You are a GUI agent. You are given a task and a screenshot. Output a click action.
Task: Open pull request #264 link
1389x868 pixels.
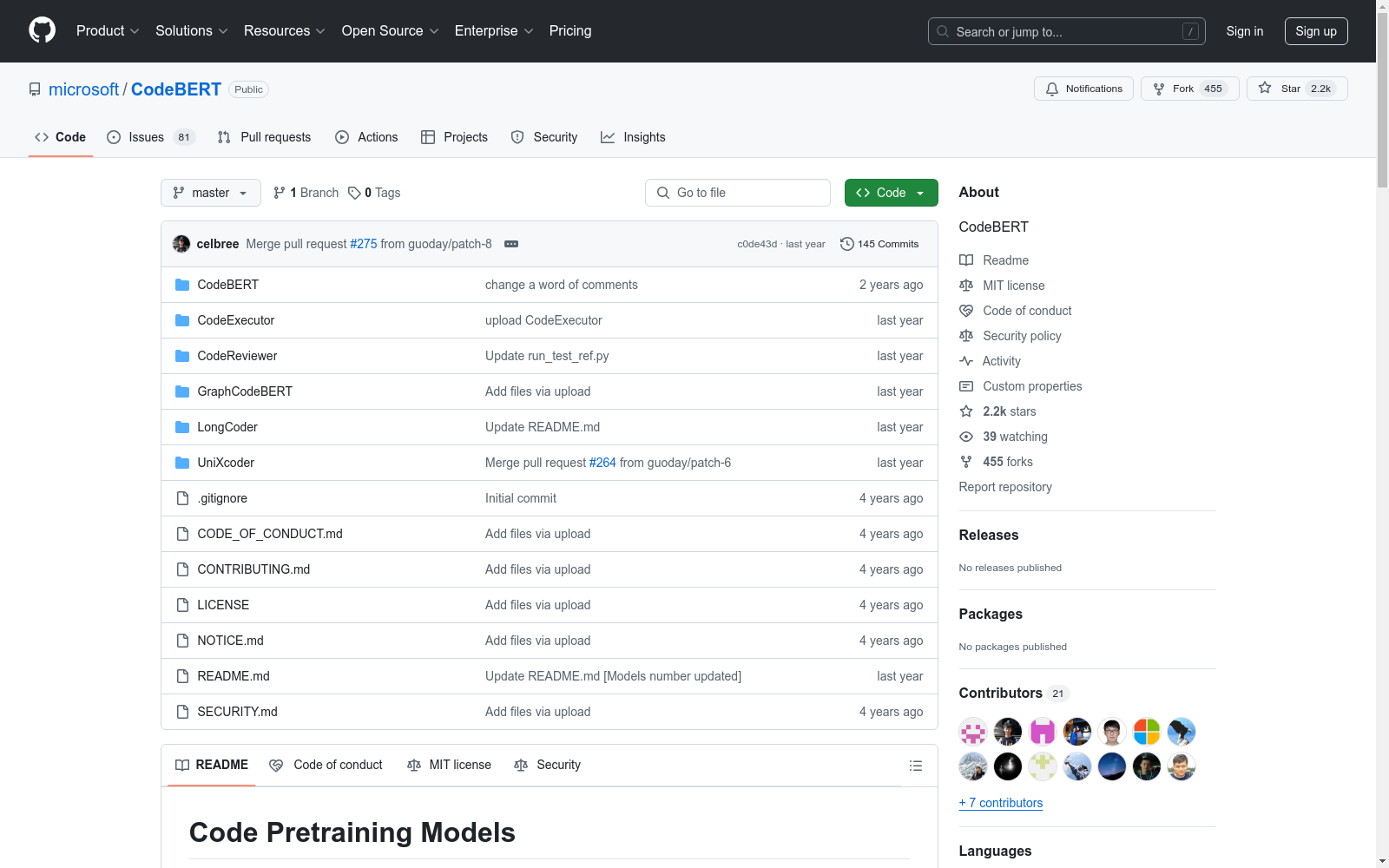(x=602, y=463)
